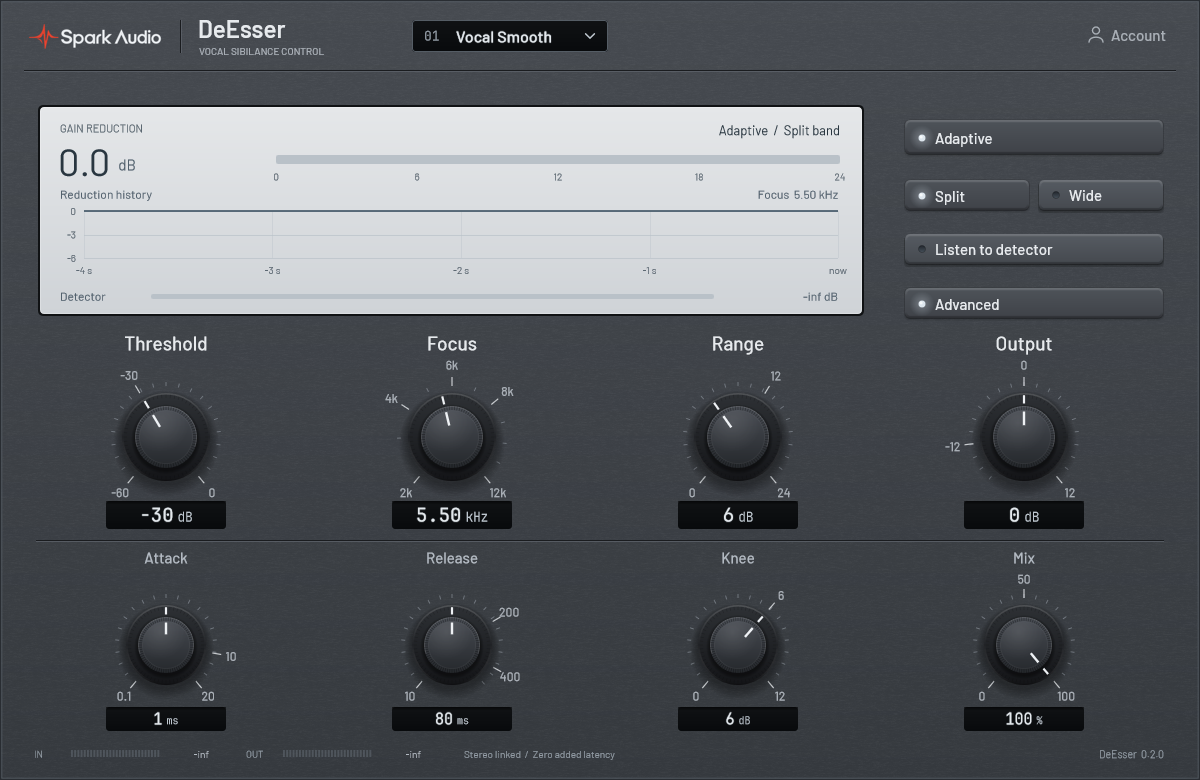Screen dimensions: 1200x780
Task: Click the Threshold knob
Action: click(166, 438)
